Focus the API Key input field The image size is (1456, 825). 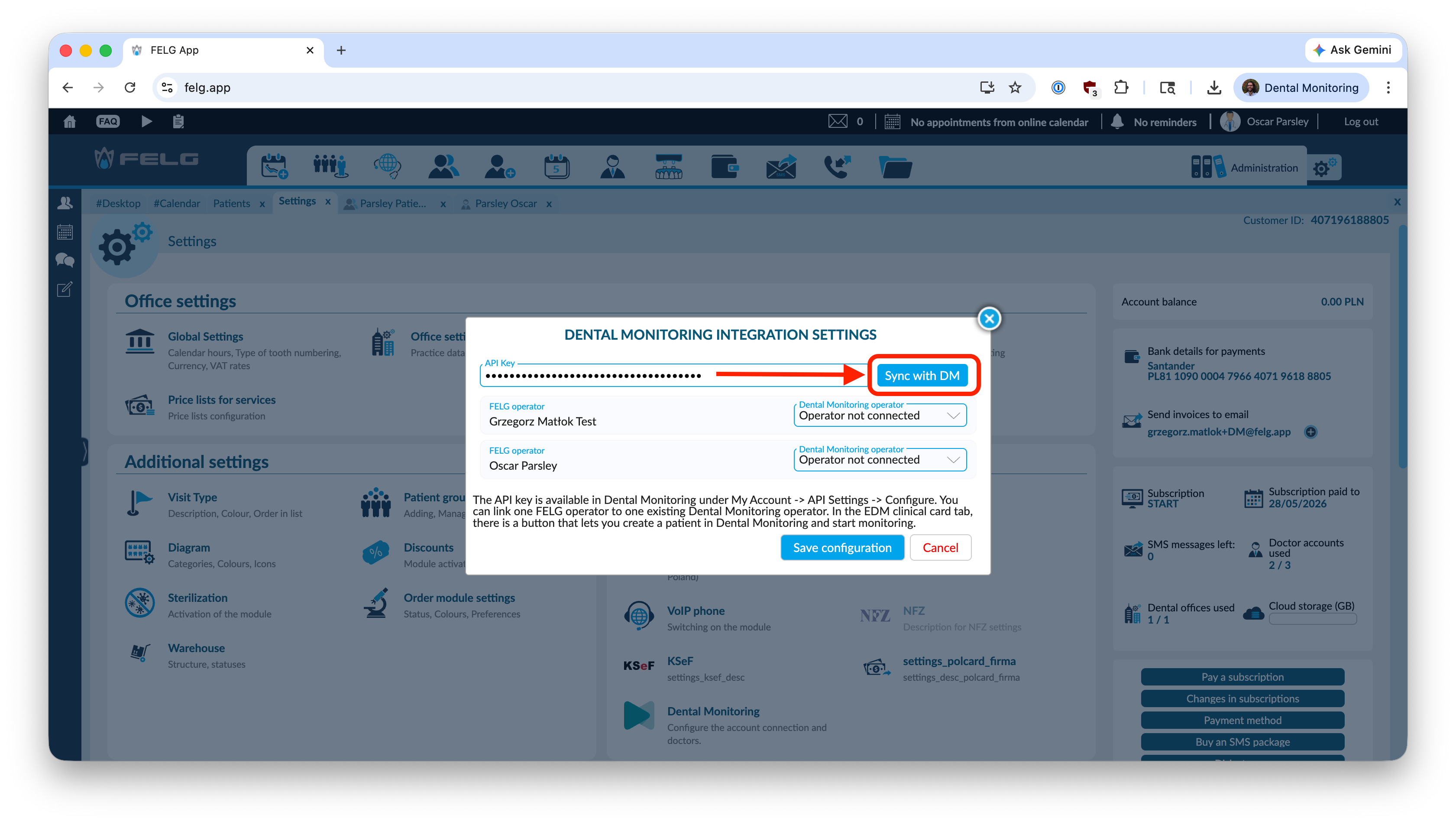[x=673, y=375]
